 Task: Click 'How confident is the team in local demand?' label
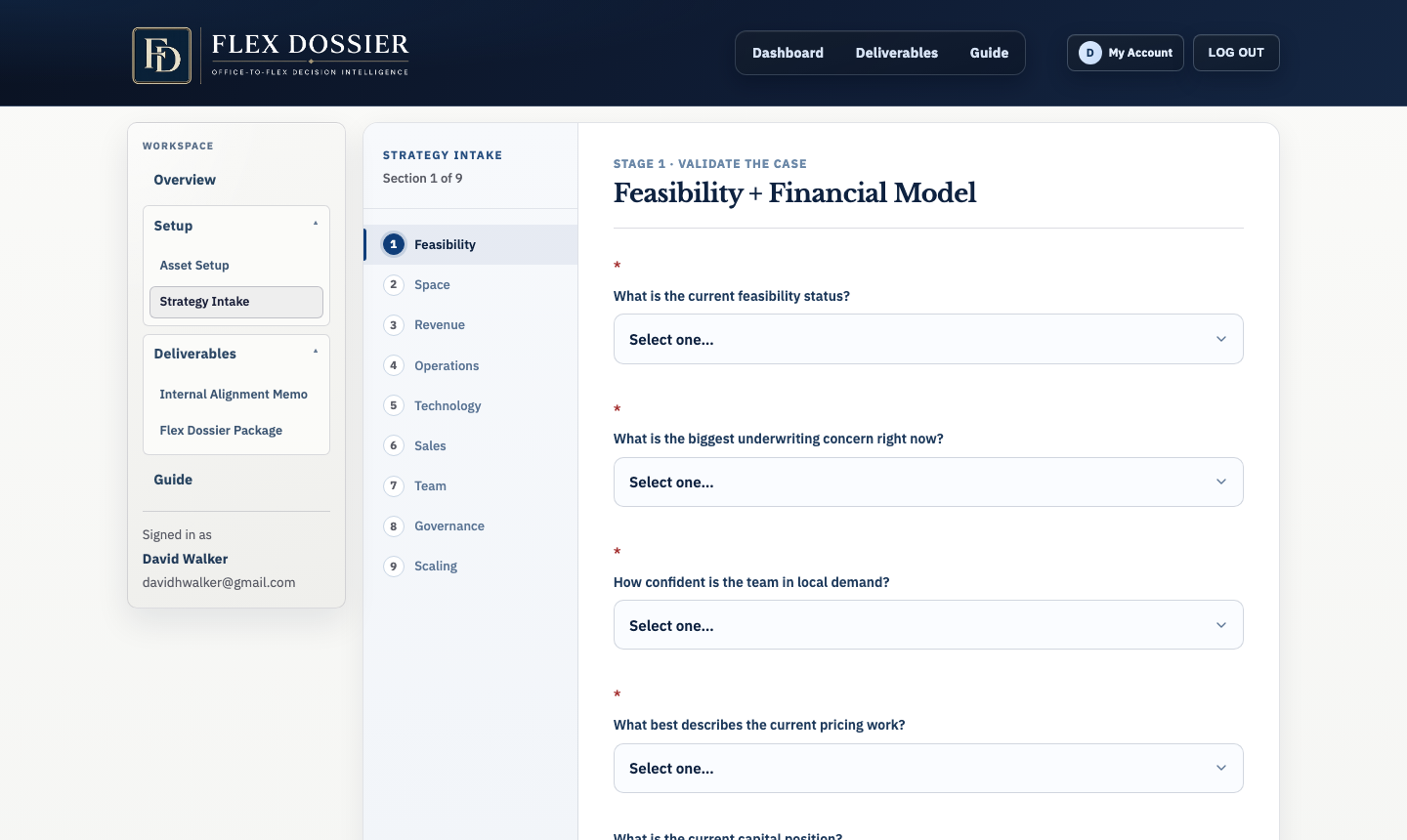(751, 582)
